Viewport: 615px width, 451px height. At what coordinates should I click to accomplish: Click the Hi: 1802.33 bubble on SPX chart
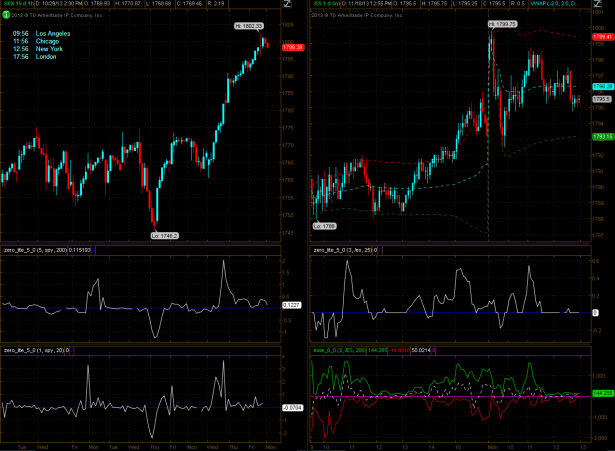(x=248, y=24)
